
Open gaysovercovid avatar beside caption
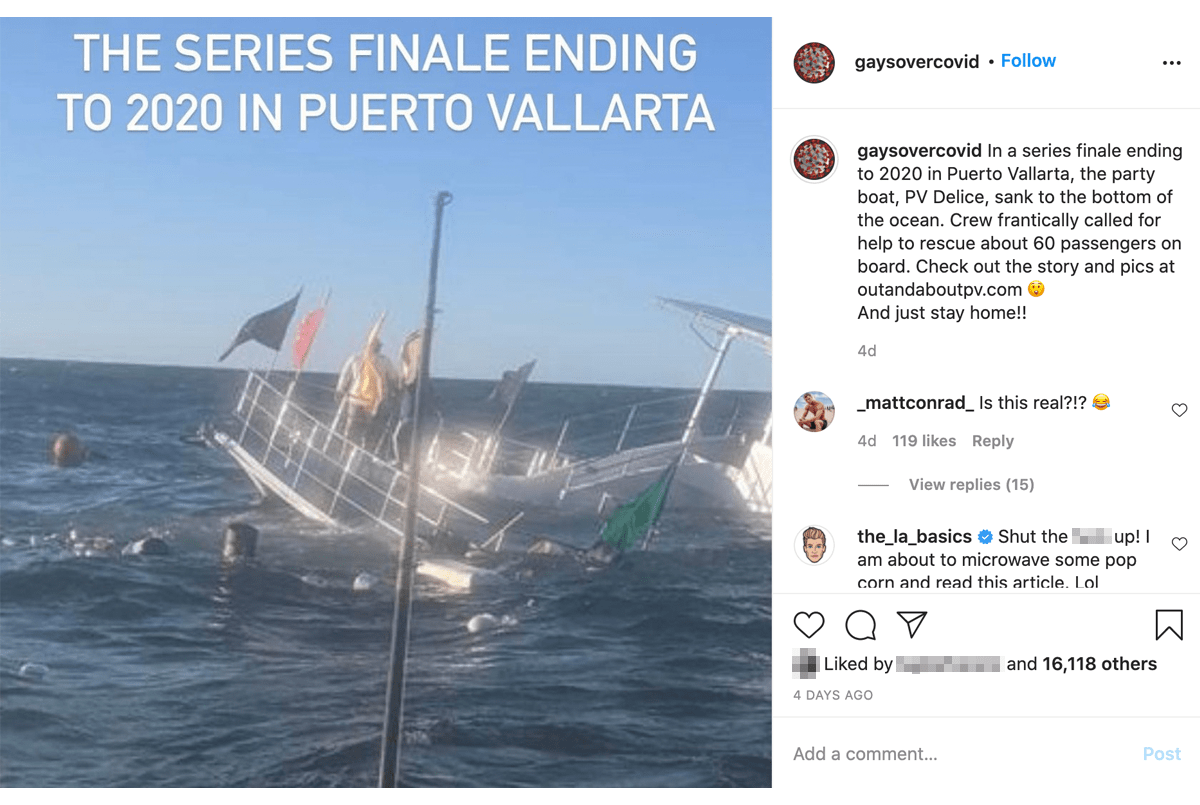814,160
